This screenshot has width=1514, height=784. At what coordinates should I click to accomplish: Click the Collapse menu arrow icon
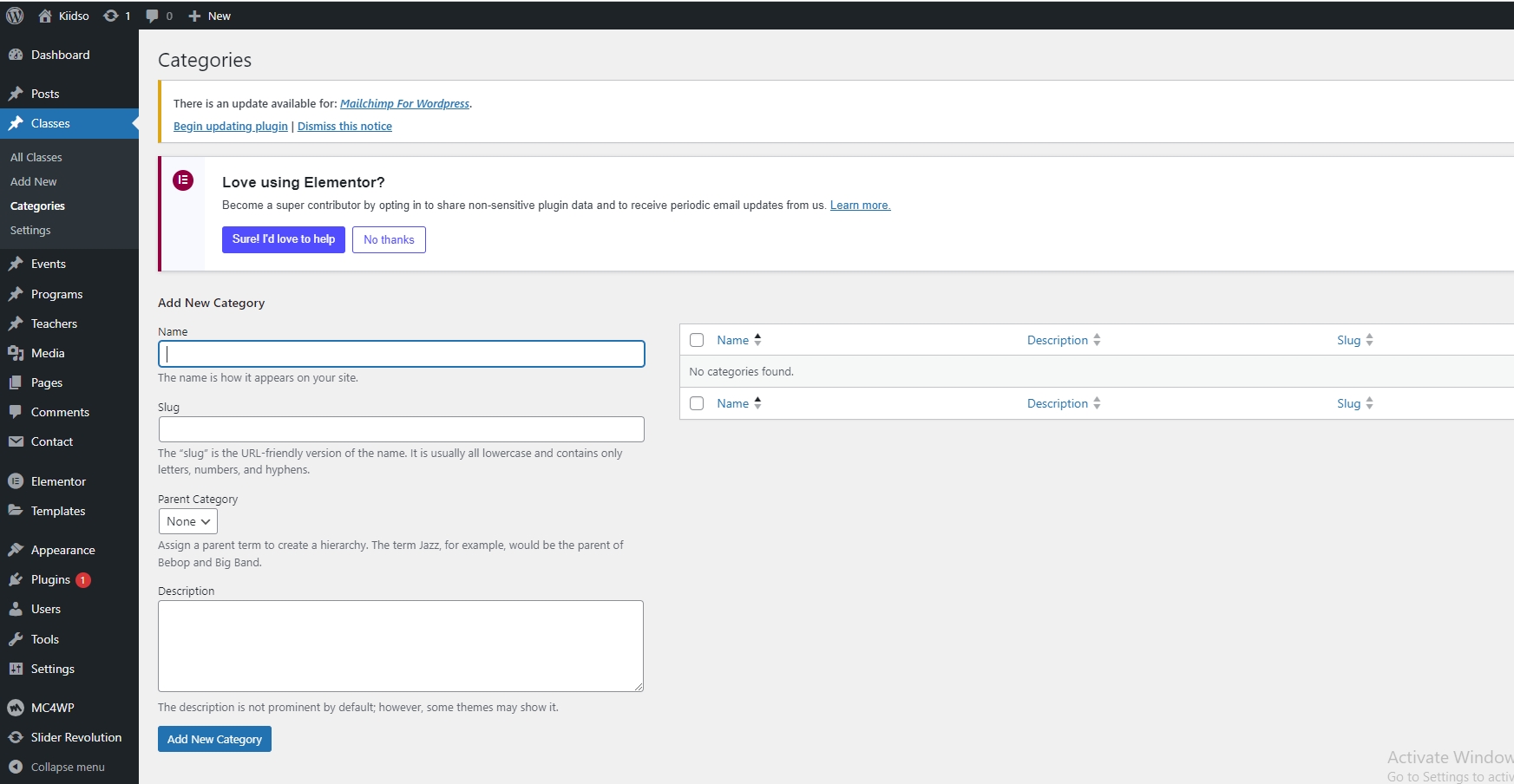tap(16, 767)
